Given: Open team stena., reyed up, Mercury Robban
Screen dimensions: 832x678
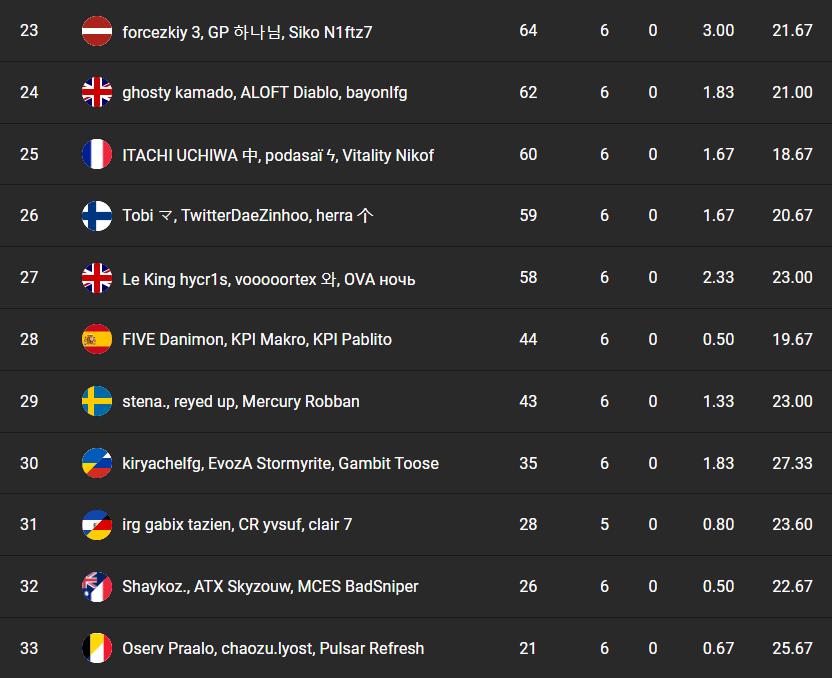Looking at the screenshot, I should point(241,402).
